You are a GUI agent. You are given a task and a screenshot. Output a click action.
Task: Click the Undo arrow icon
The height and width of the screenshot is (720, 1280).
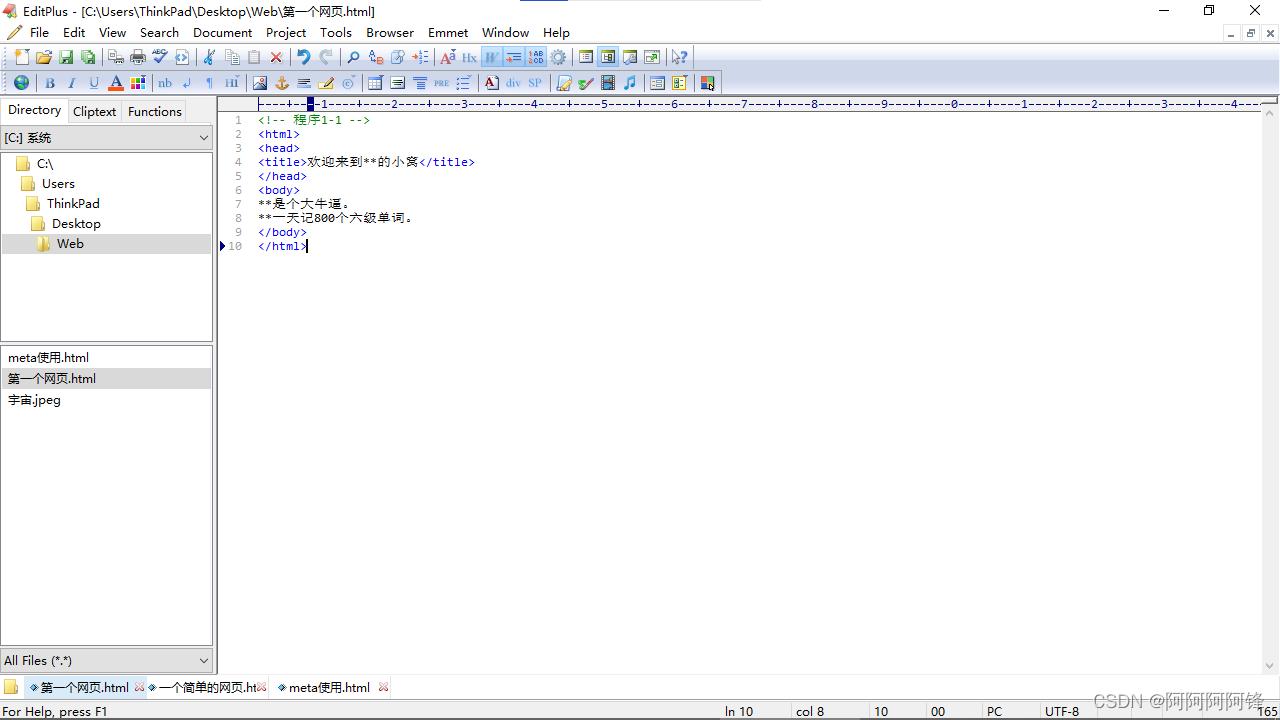click(x=303, y=57)
